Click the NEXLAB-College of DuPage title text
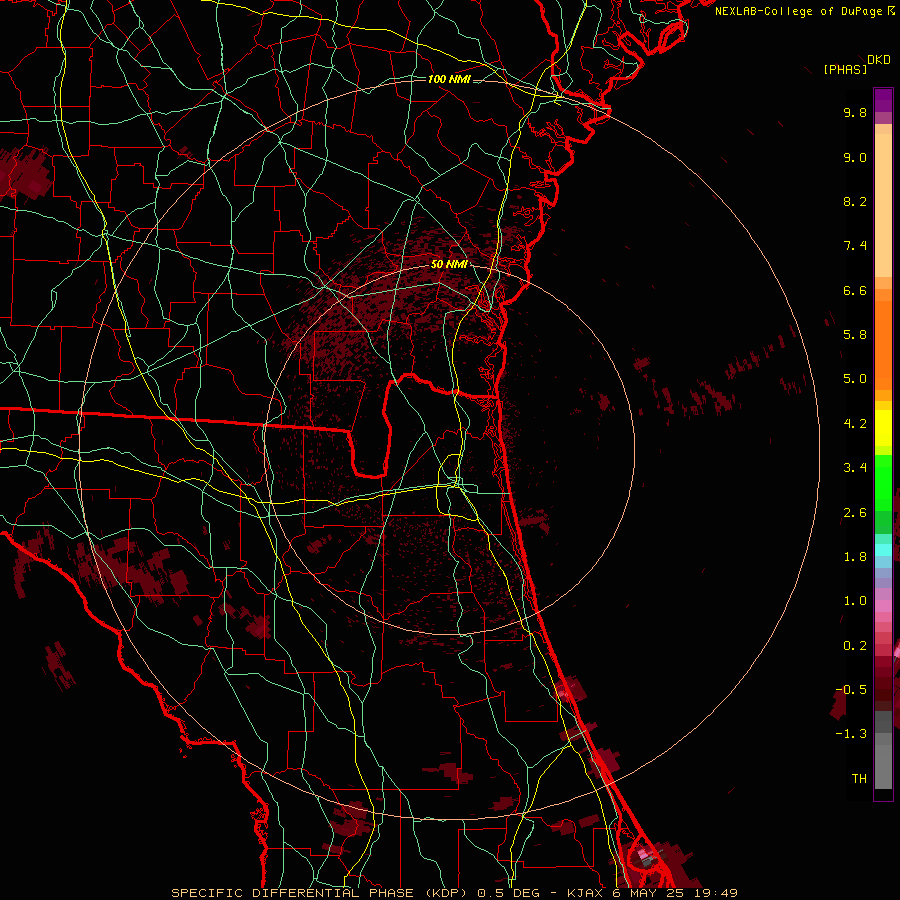 [x=800, y=11]
